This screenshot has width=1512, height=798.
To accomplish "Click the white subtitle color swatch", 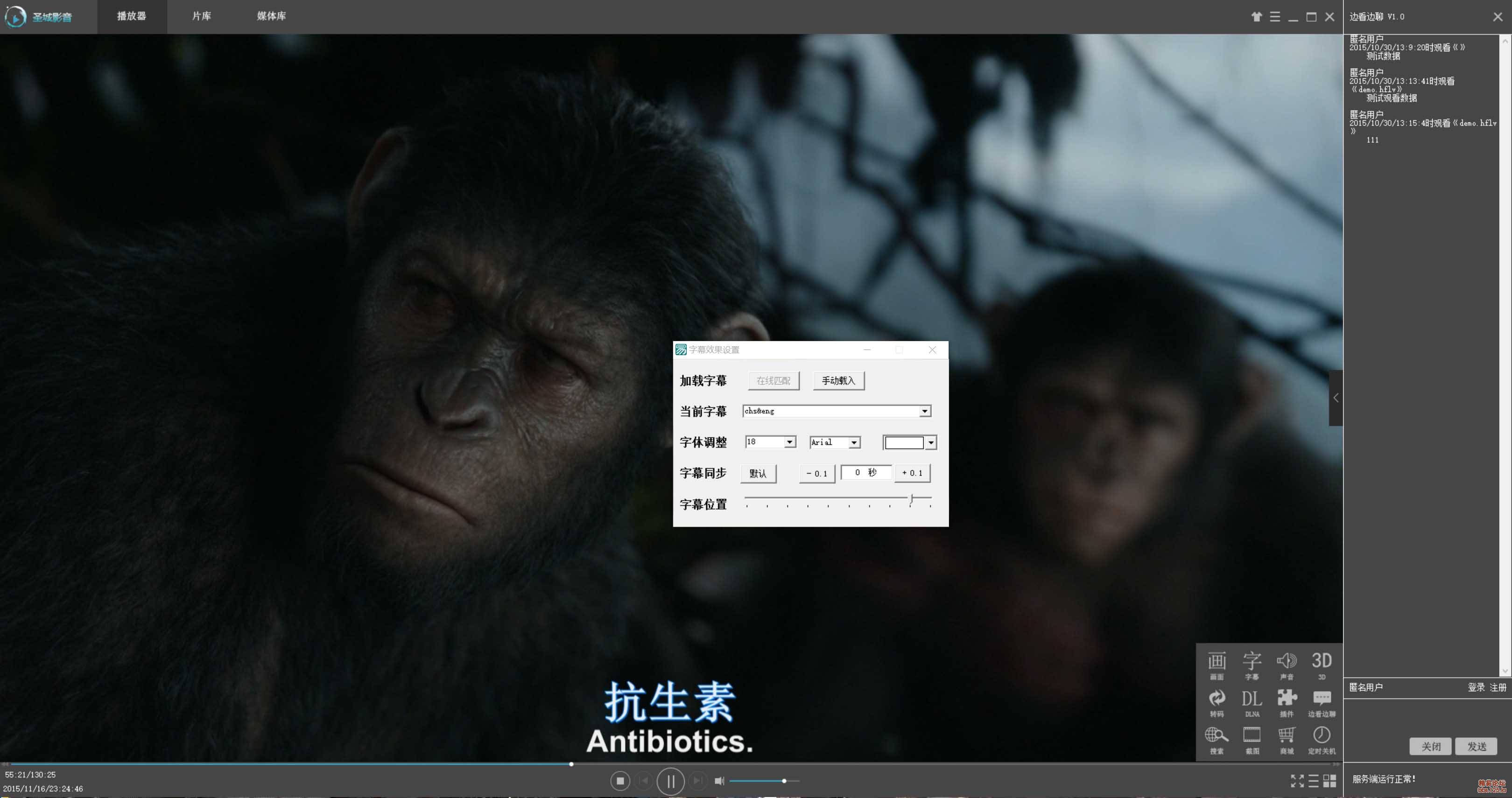I will click(904, 442).
